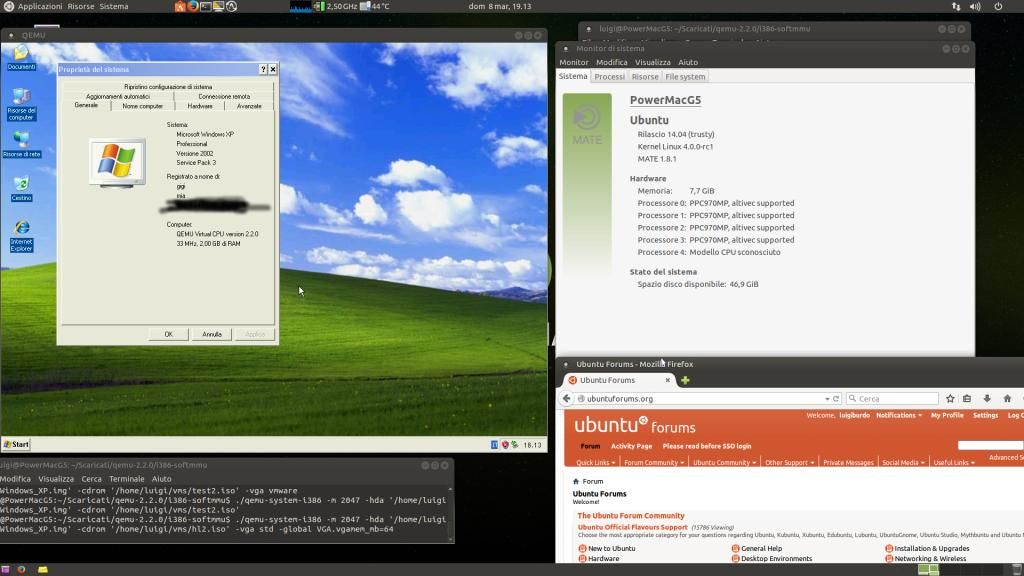This screenshot has width=1024, height=576.
Task: Expand Useful Links menu
Action: pos(954,462)
